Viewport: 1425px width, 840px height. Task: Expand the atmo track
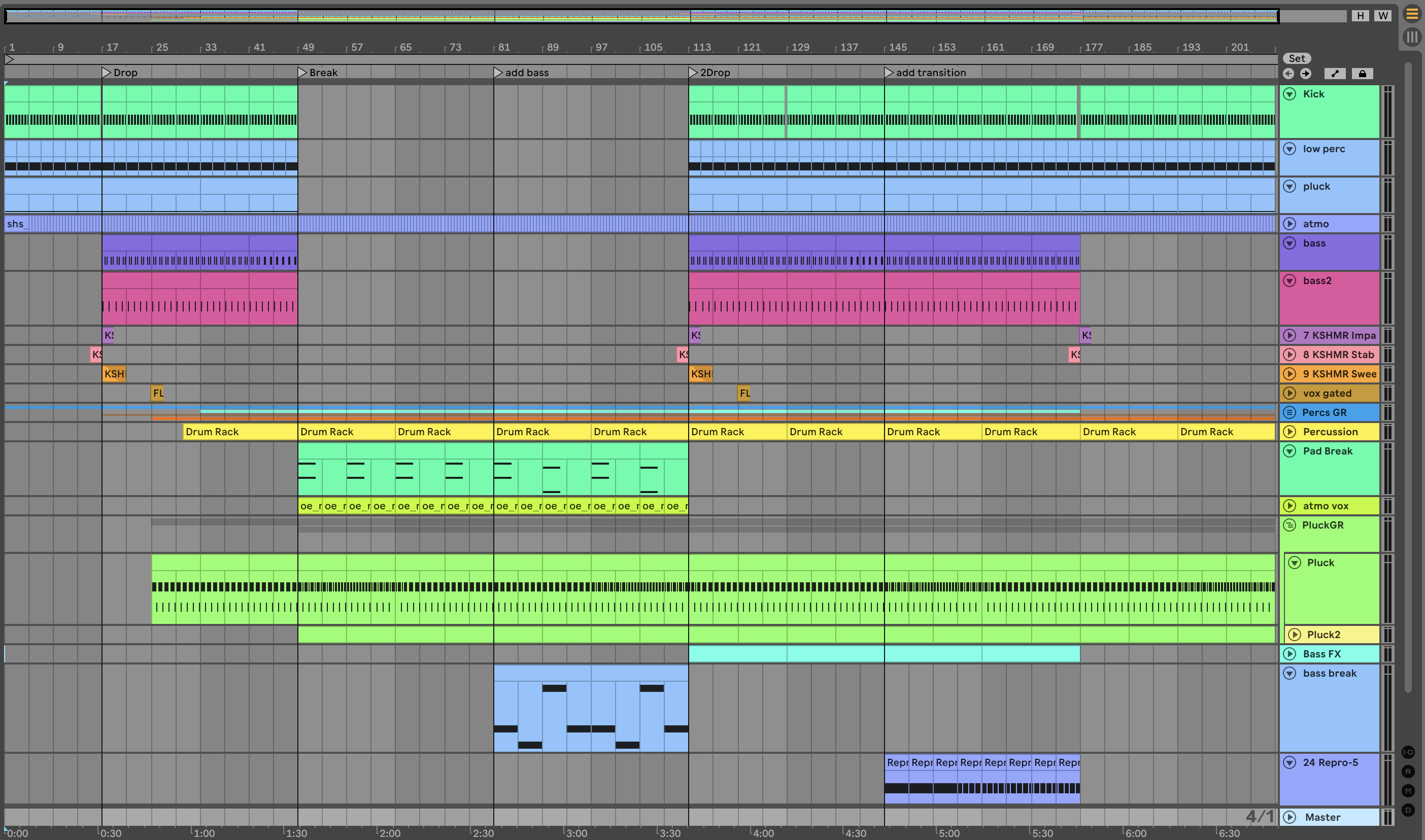(1290, 224)
